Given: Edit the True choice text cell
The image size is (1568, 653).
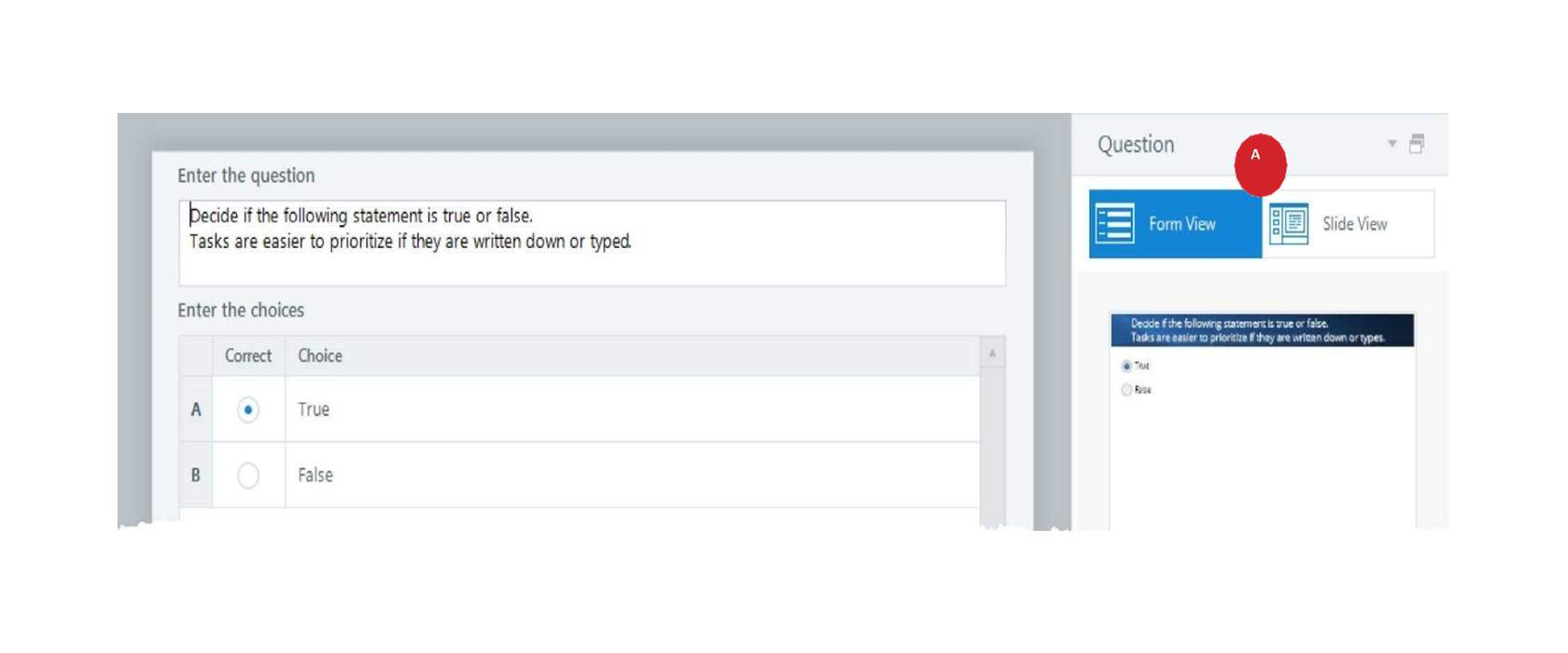Looking at the screenshot, I should (633, 410).
